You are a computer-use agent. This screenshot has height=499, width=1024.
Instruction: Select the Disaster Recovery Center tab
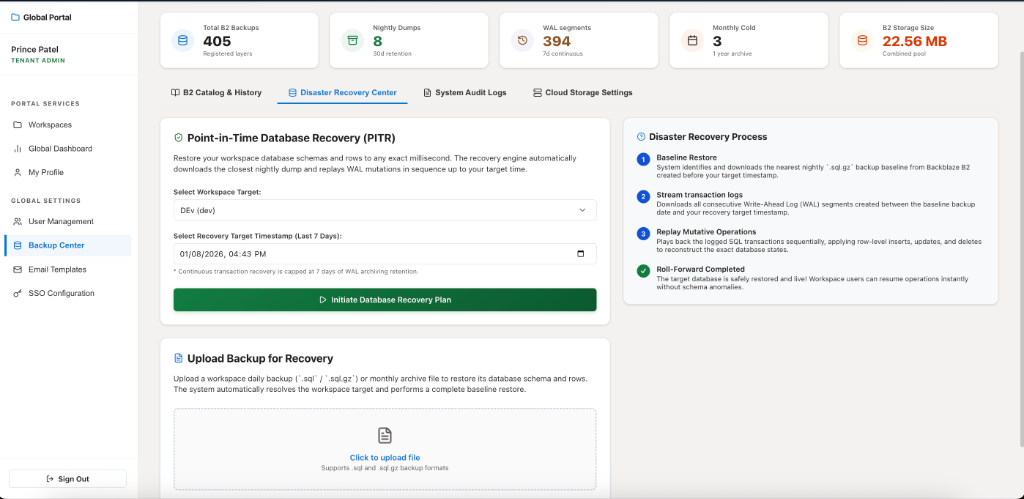(x=342, y=93)
